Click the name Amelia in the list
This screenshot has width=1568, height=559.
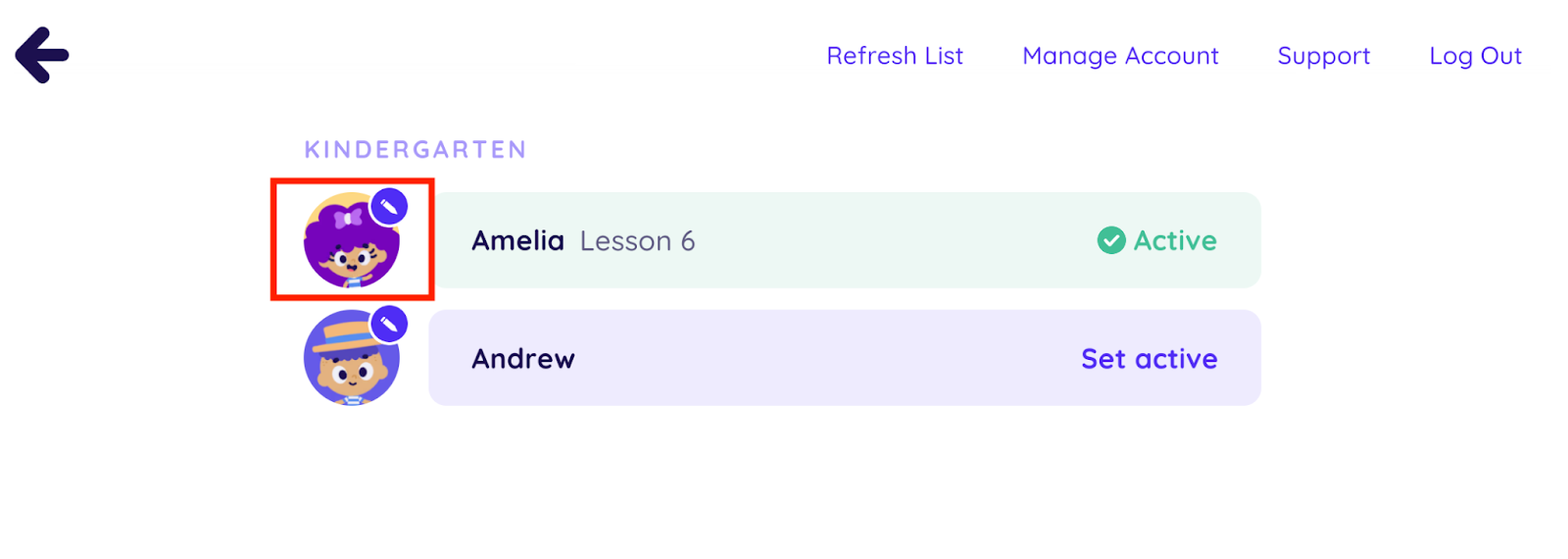pos(517,240)
